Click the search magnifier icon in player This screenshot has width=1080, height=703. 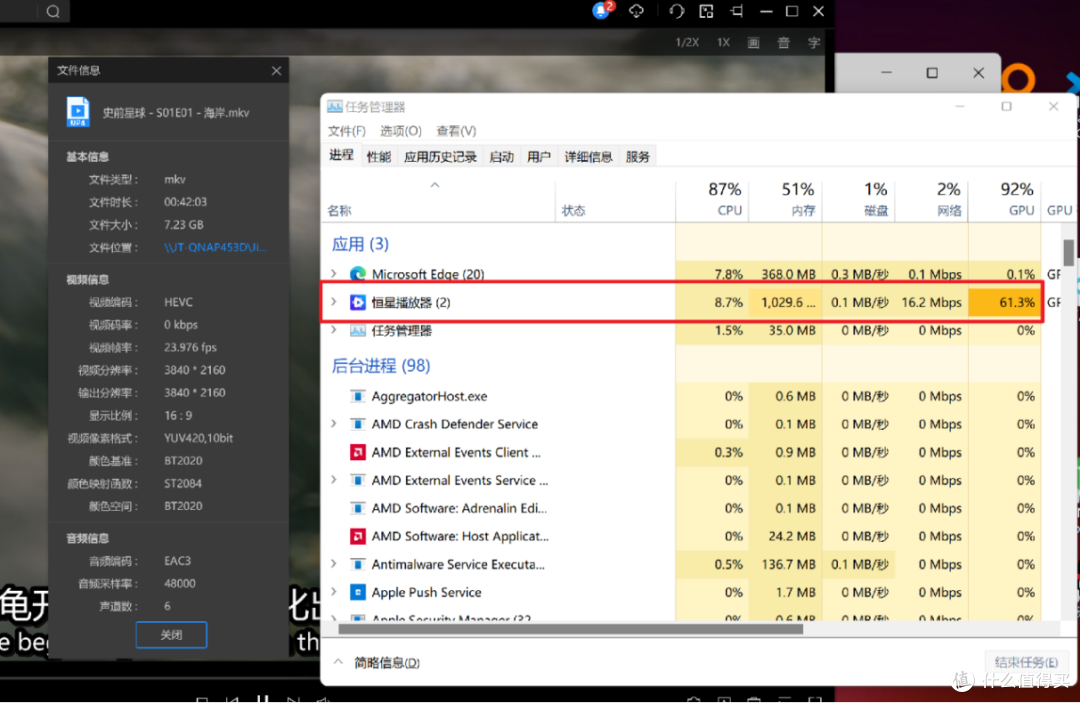(x=53, y=12)
